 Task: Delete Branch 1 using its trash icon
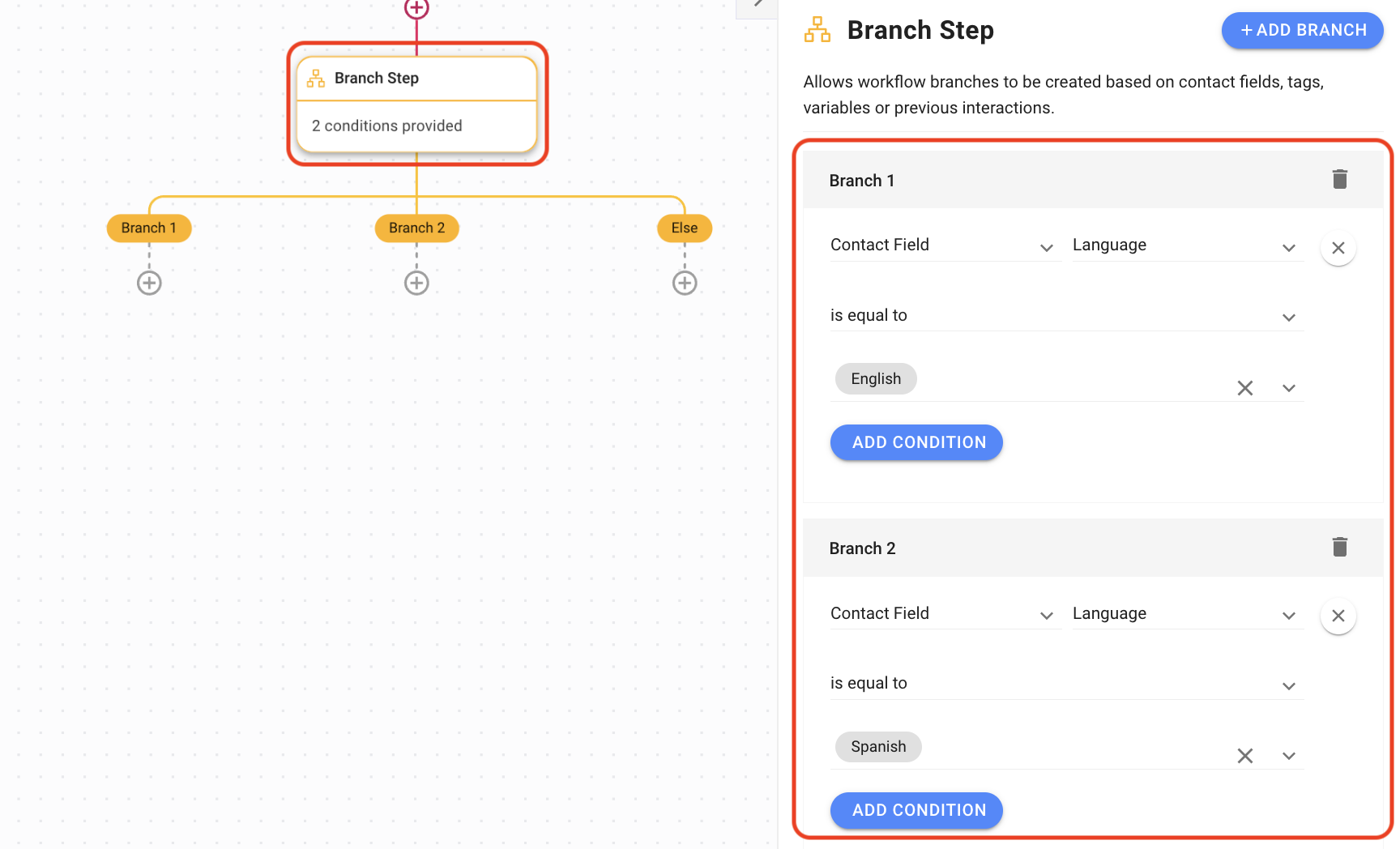[x=1339, y=179]
